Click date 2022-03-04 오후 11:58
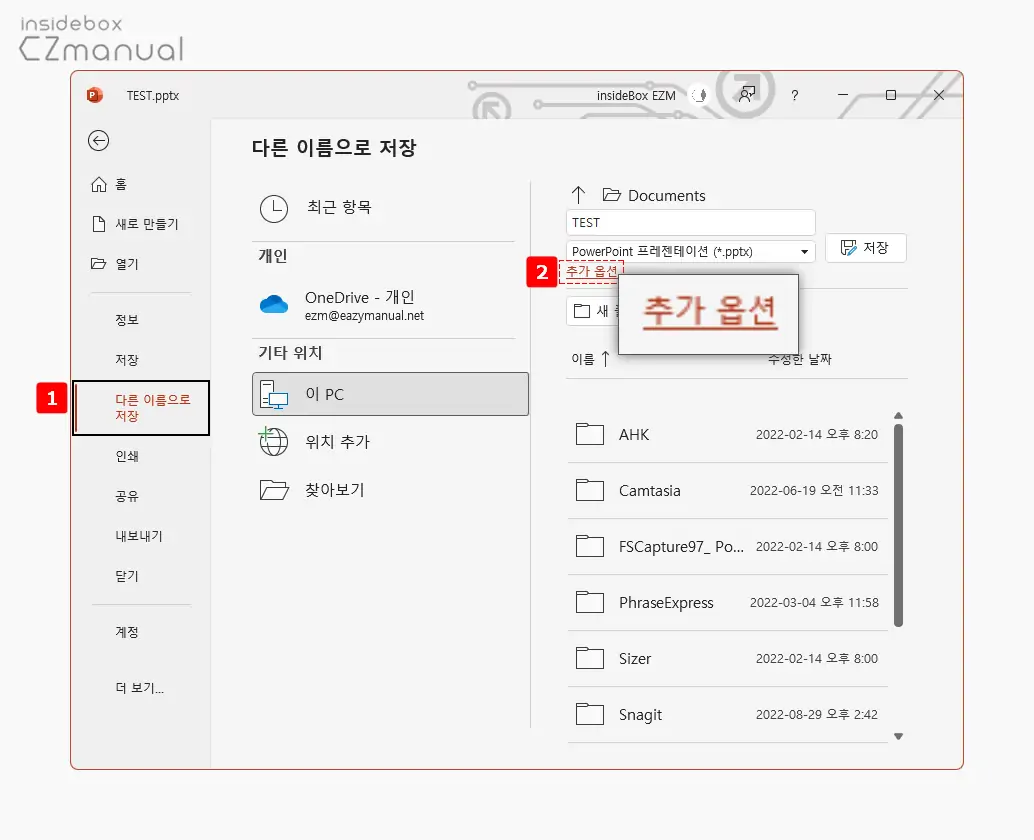 tap(814, 603)
